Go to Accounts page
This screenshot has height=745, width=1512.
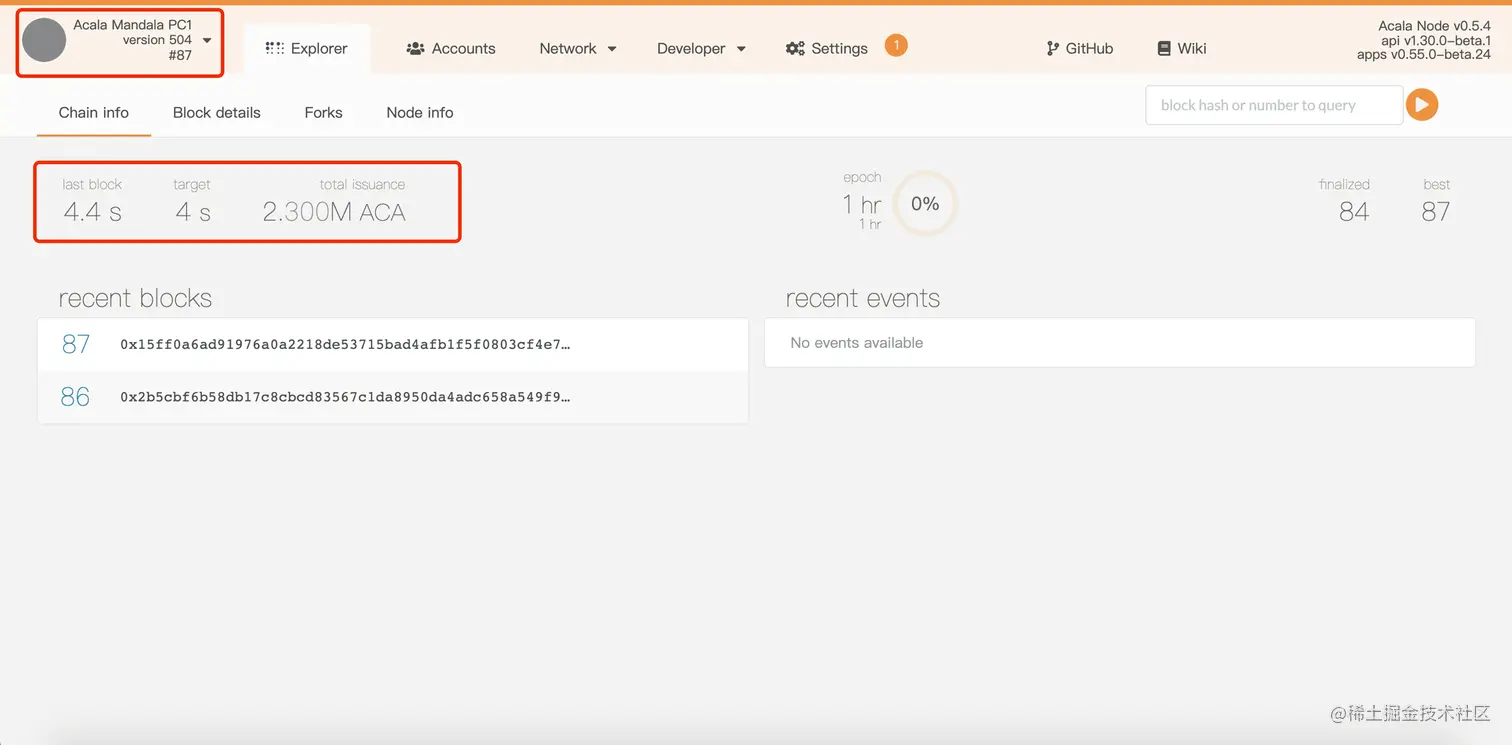(451, 48)
